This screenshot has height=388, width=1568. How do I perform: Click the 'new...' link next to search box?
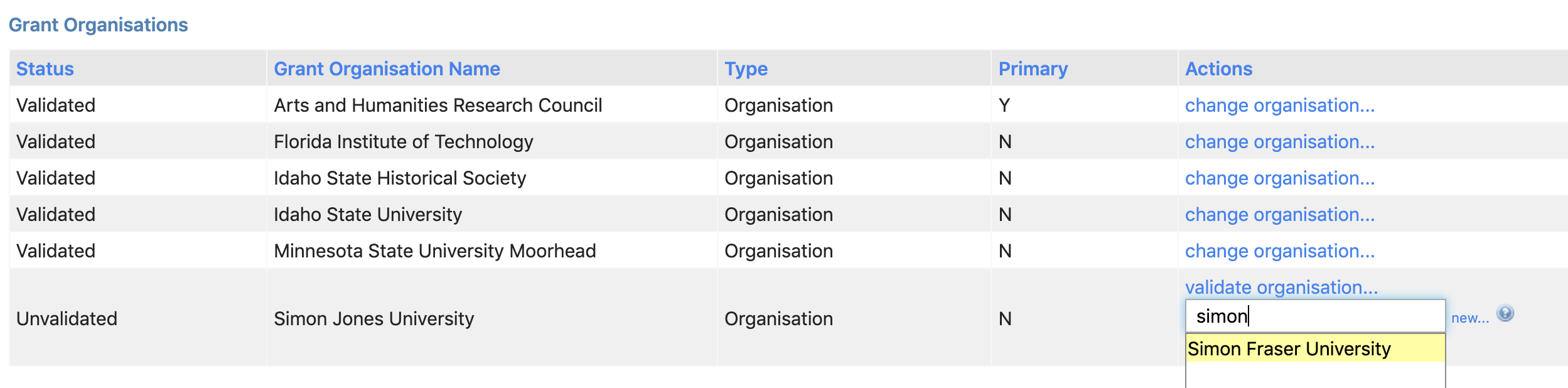coord(1469,318)
